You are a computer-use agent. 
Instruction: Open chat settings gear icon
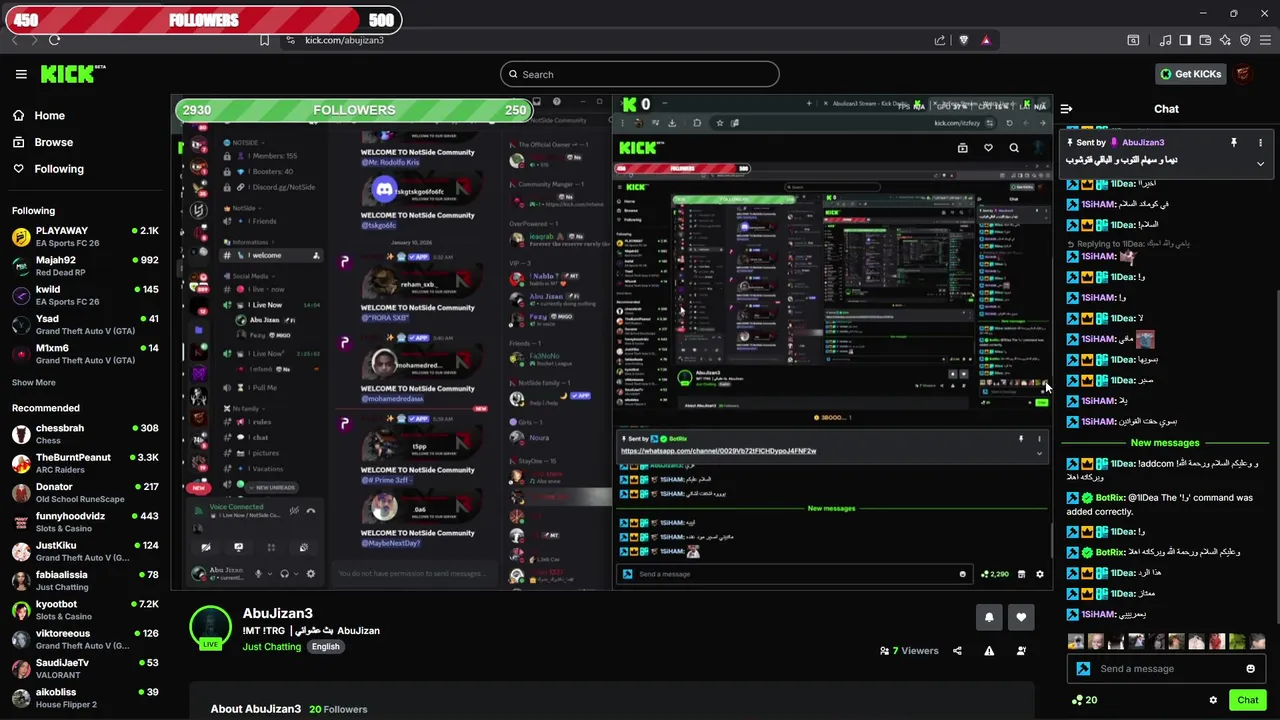click(x=1213, y=700)
